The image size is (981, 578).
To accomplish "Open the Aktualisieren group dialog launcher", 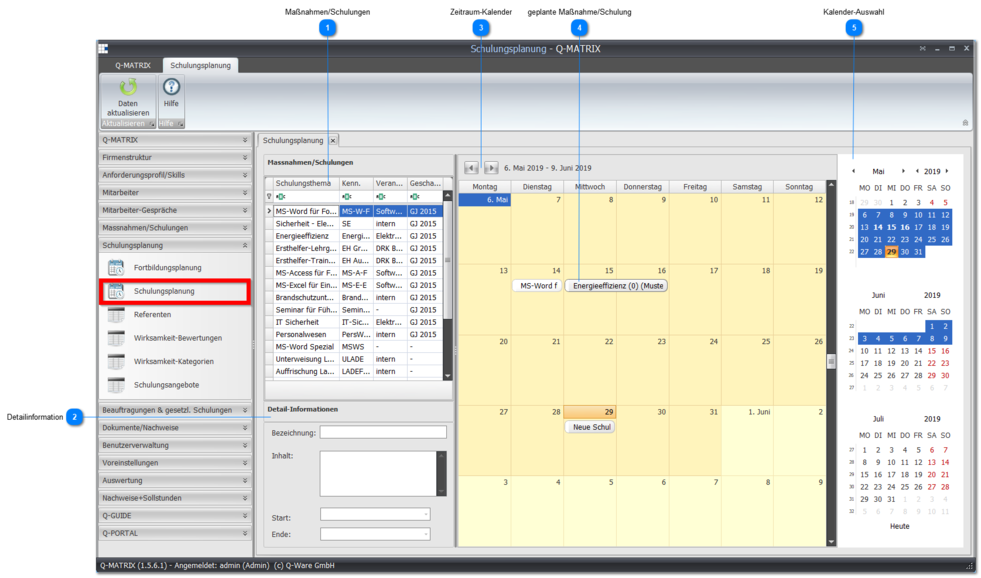I will [x=151, y=124].
